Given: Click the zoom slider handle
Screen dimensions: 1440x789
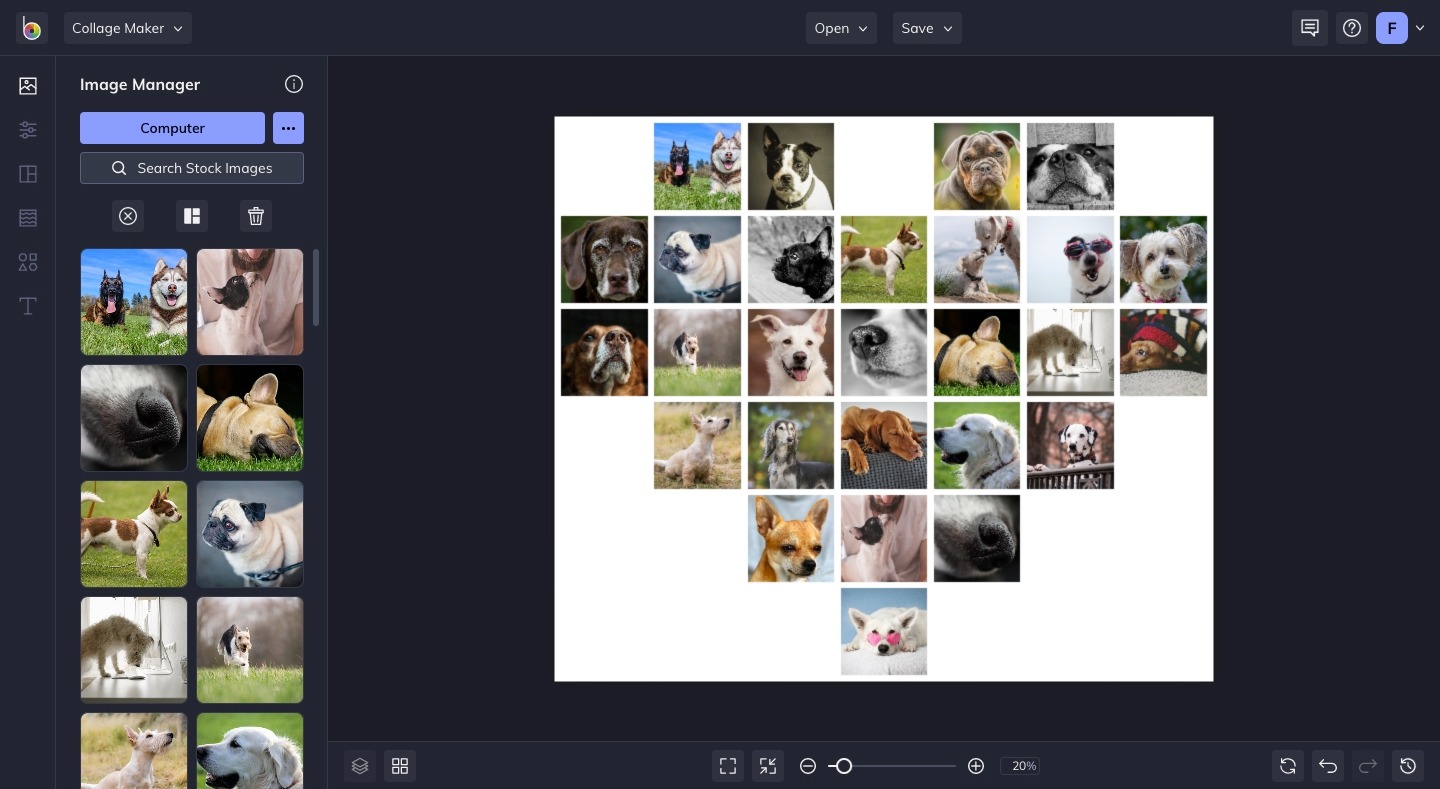Looking at the screenshot, I should click(843, 766).
